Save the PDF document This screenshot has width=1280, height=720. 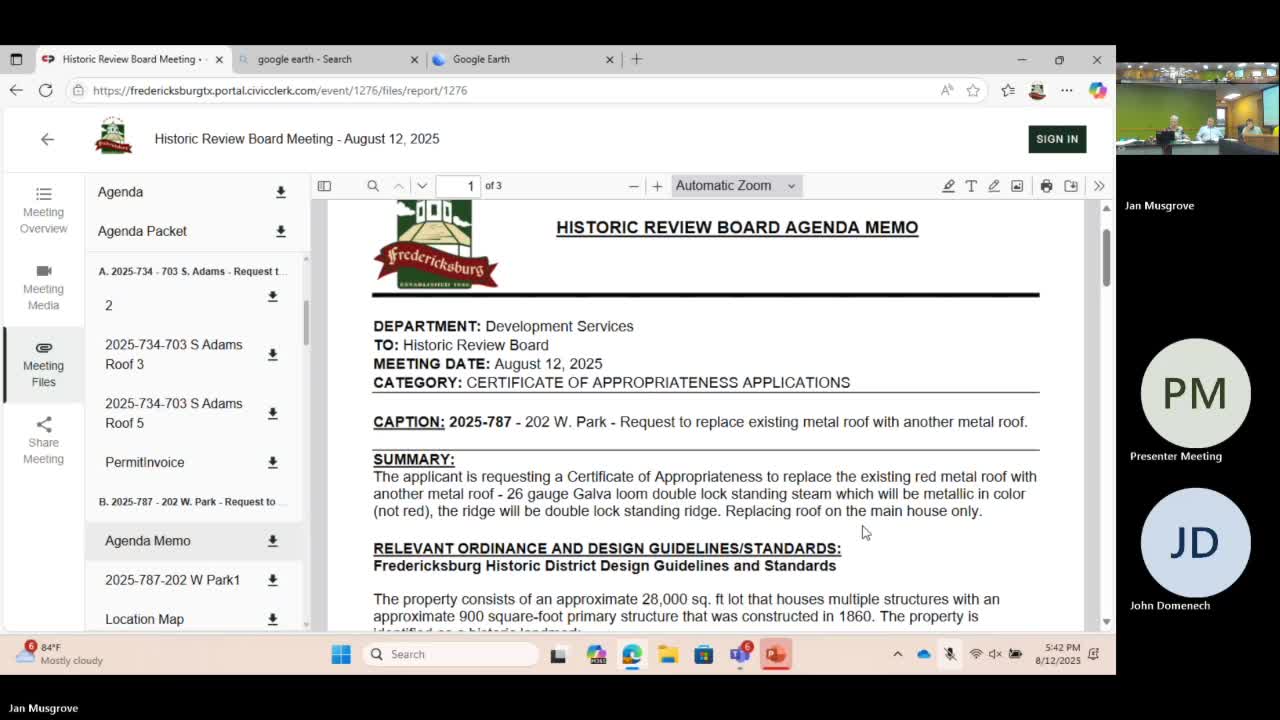click(x=1070, y=185)
